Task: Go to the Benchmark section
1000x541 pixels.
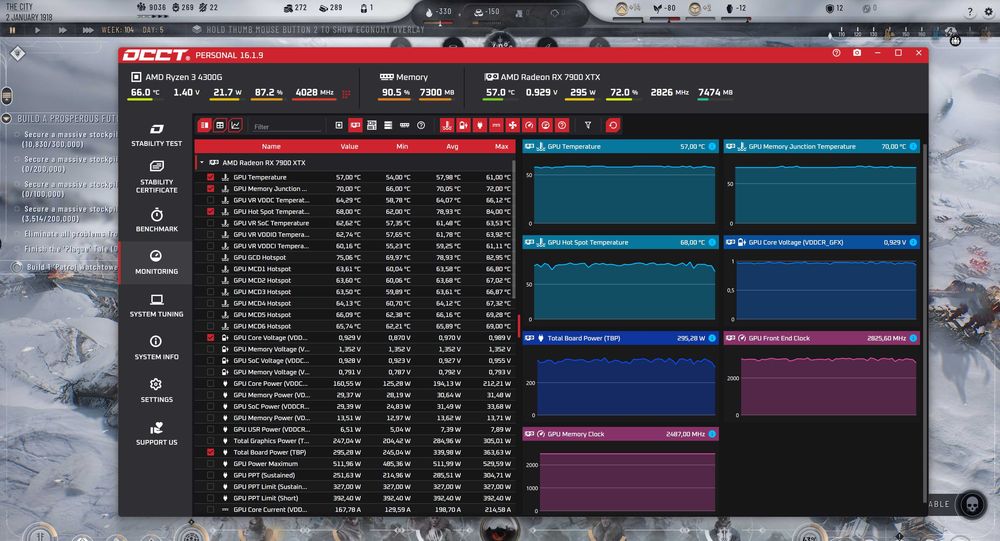Action: [156, 220]
